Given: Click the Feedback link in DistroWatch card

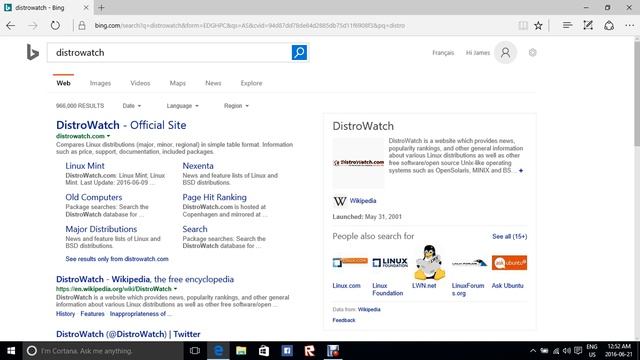Looking at the screenshot, I should [x=344, y=320].
